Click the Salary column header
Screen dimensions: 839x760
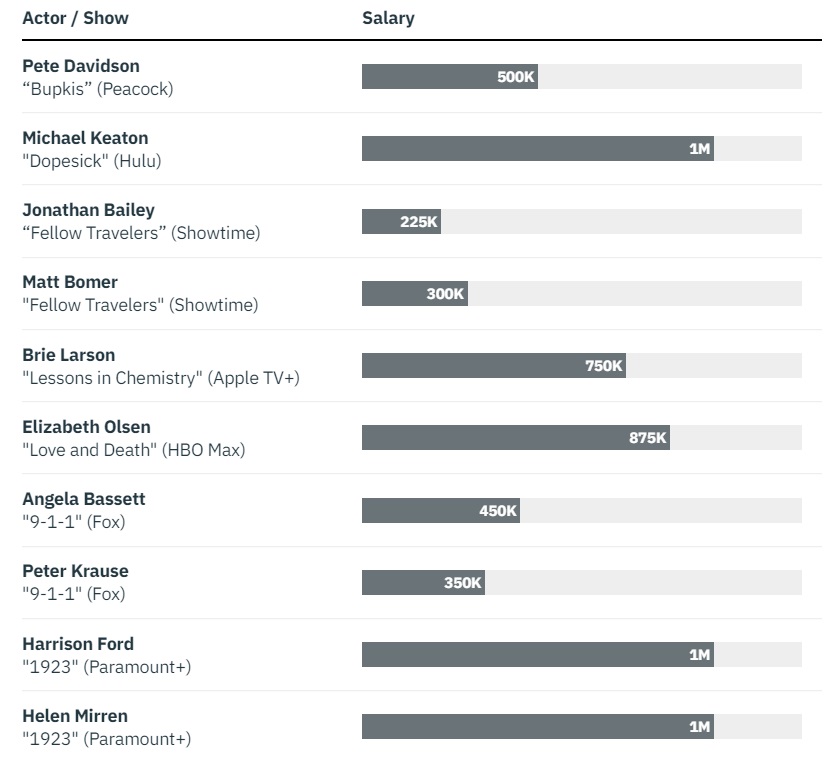coord(388,18)
